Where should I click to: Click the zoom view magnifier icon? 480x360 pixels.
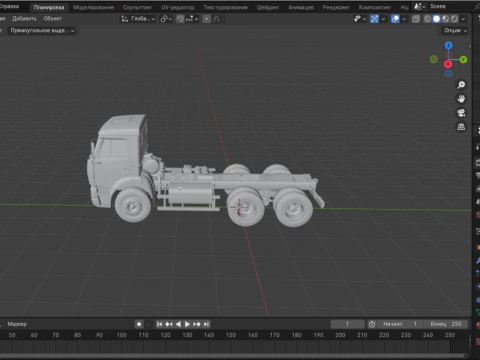(461, 85)
